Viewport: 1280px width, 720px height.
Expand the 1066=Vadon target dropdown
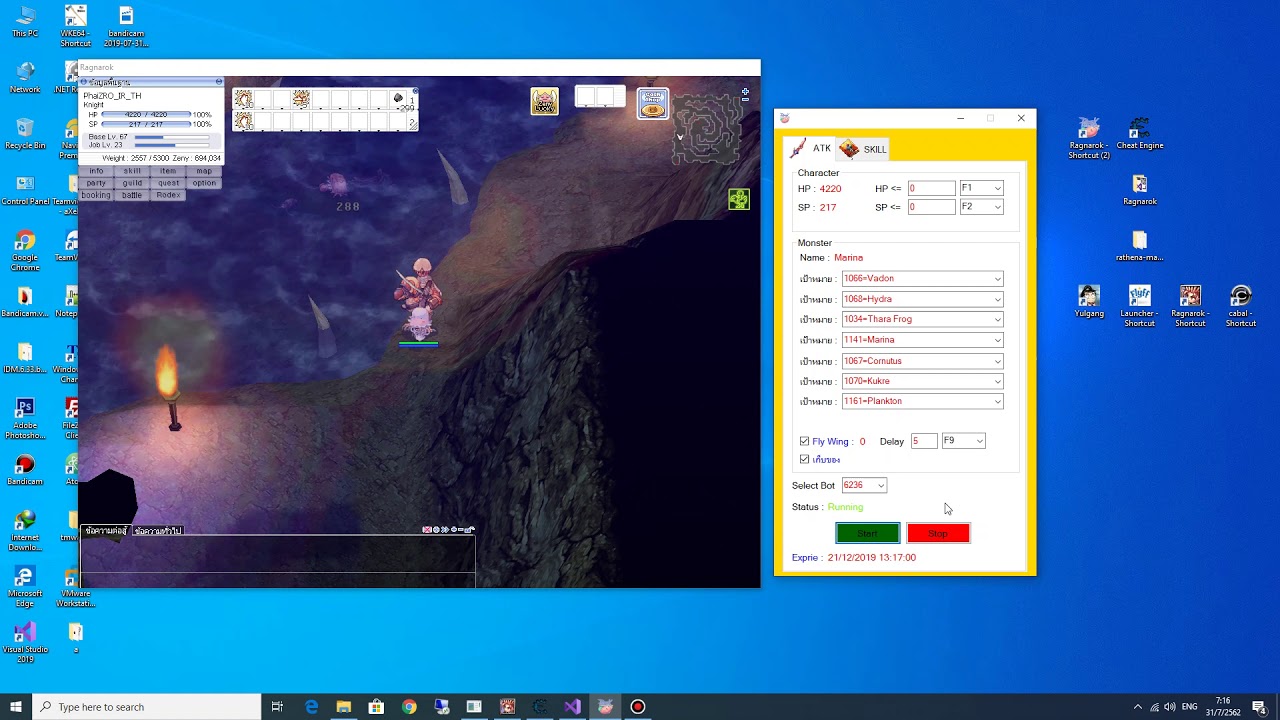click(922, 279)
